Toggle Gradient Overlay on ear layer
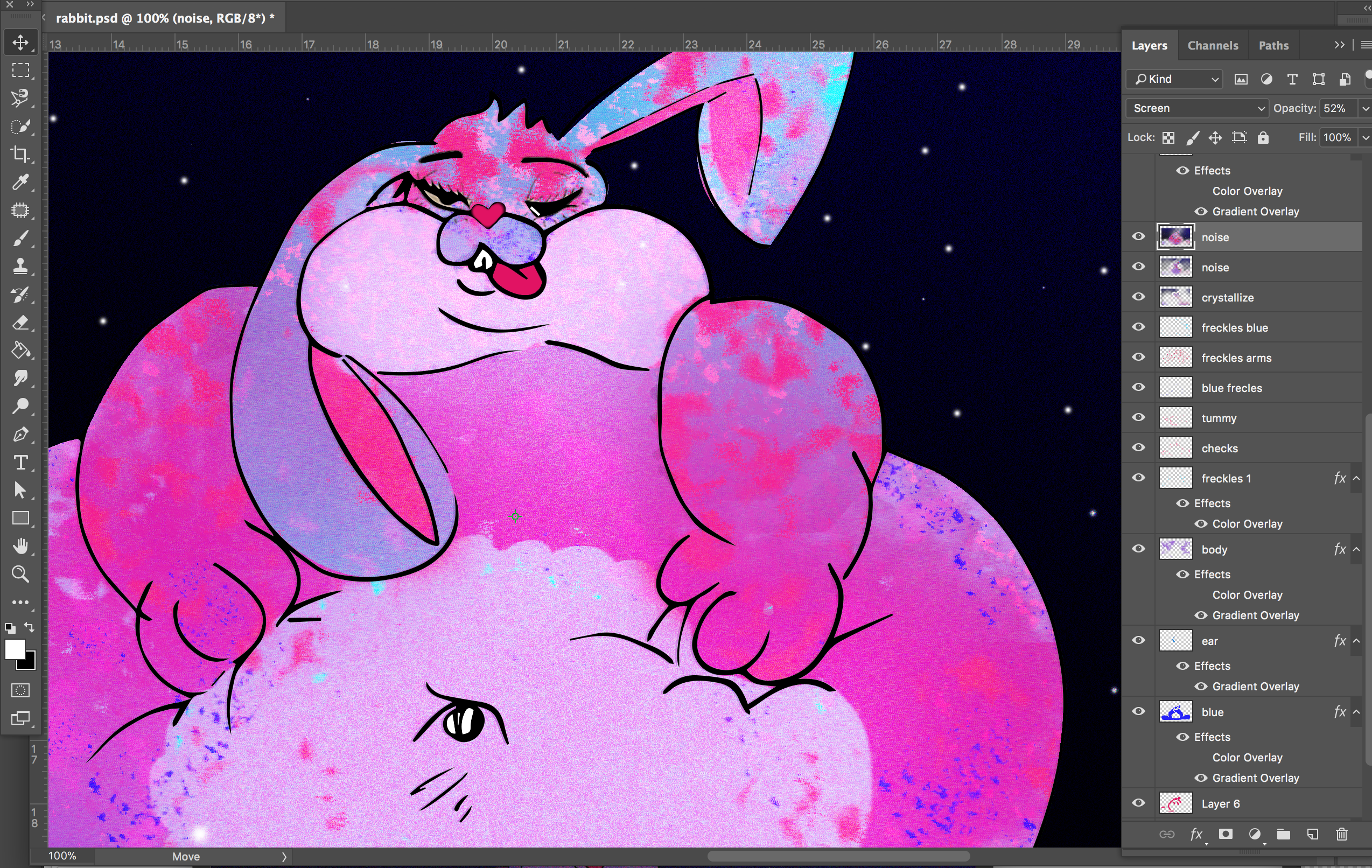This screenshot has width=1372, height=868. [1201, 686]
